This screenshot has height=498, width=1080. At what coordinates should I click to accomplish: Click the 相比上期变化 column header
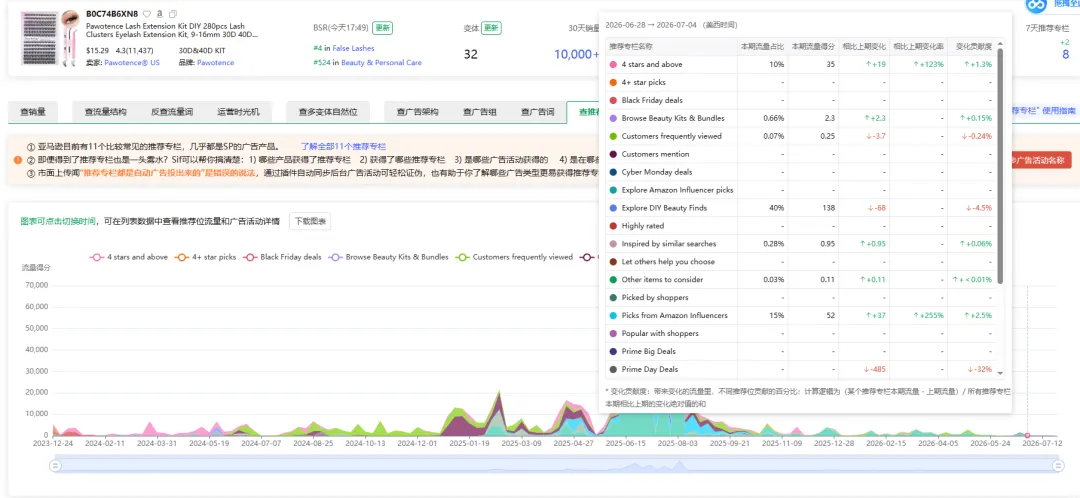point(864,47)
